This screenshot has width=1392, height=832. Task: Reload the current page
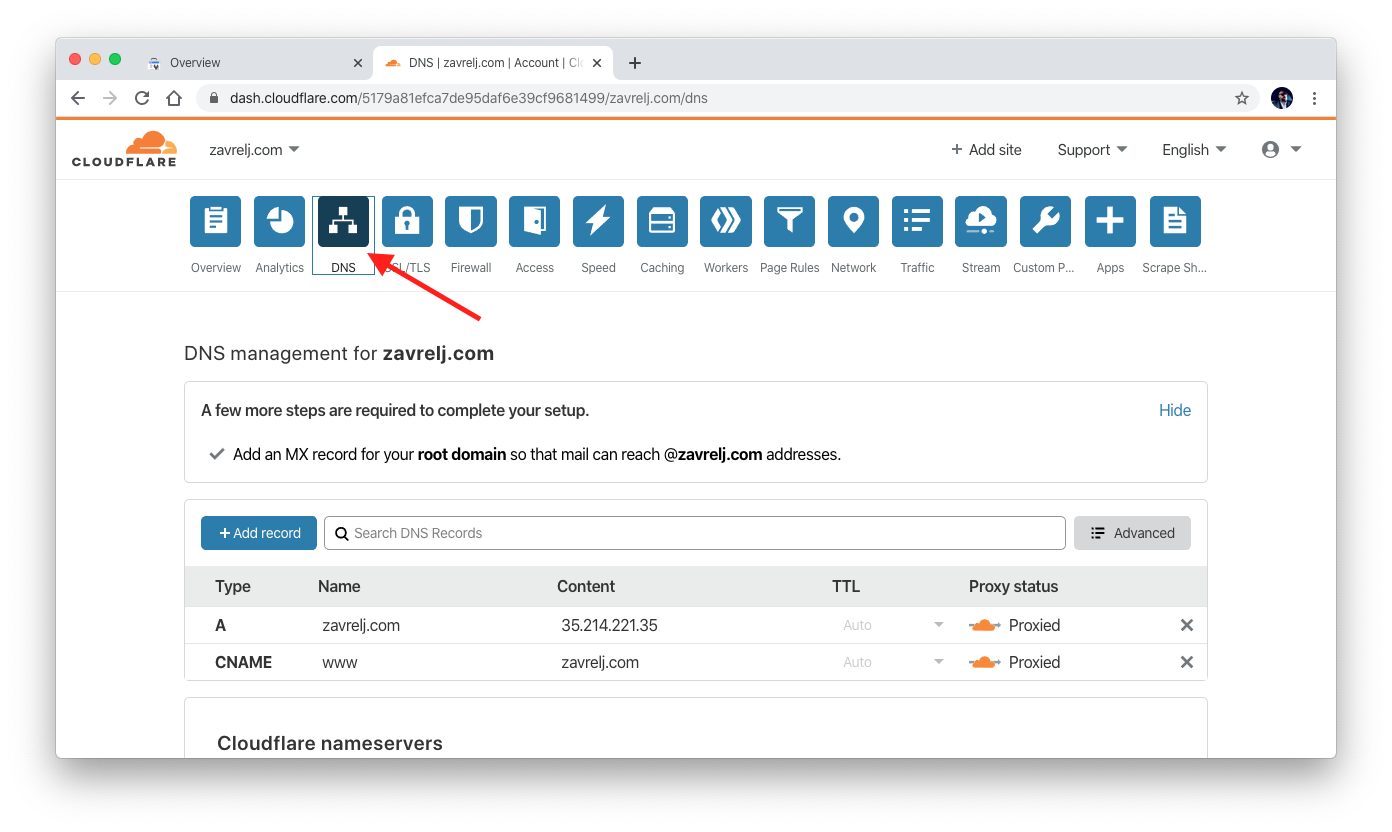point(142,98)
